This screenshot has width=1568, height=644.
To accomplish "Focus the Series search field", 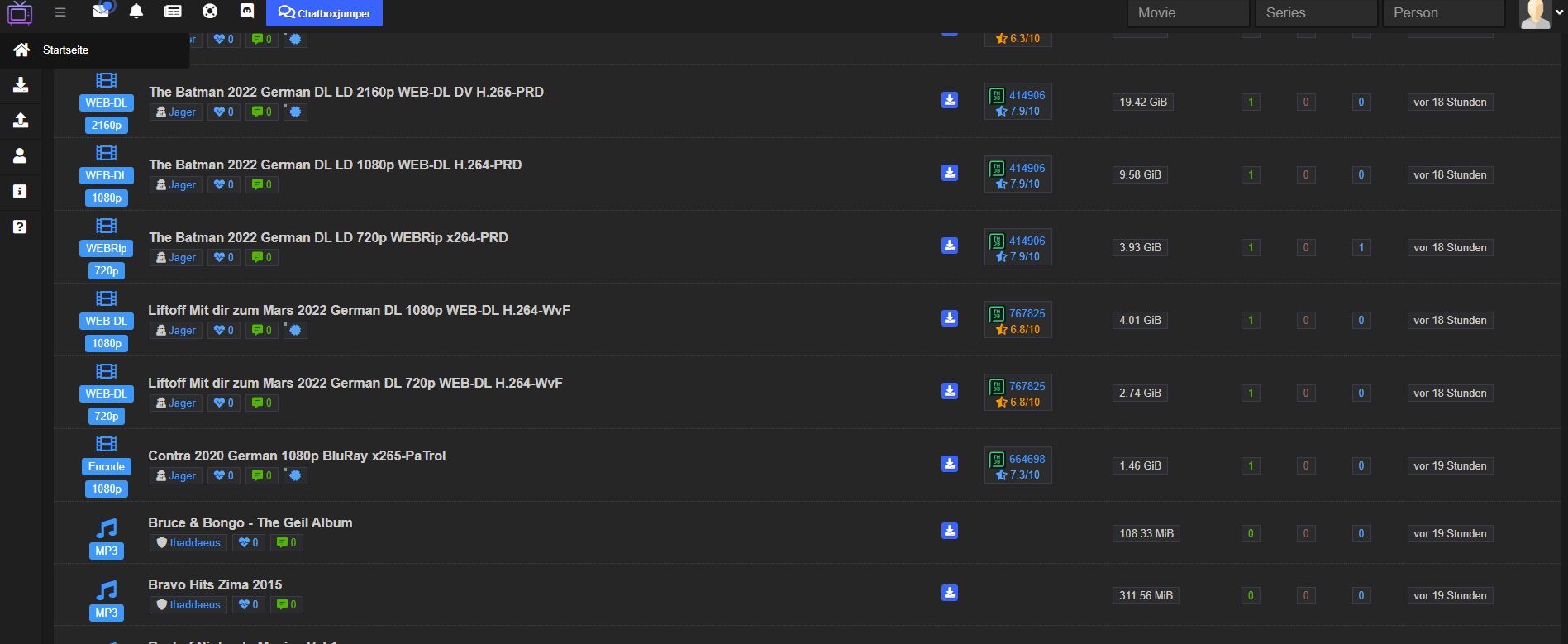I will tap(1317, 13).
